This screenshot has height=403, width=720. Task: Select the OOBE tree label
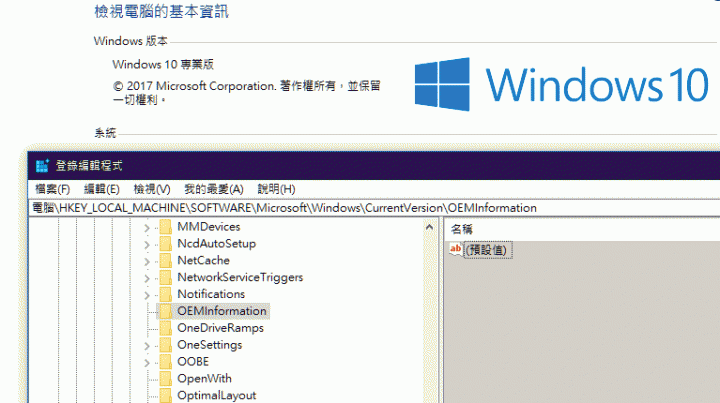(193, 362)
